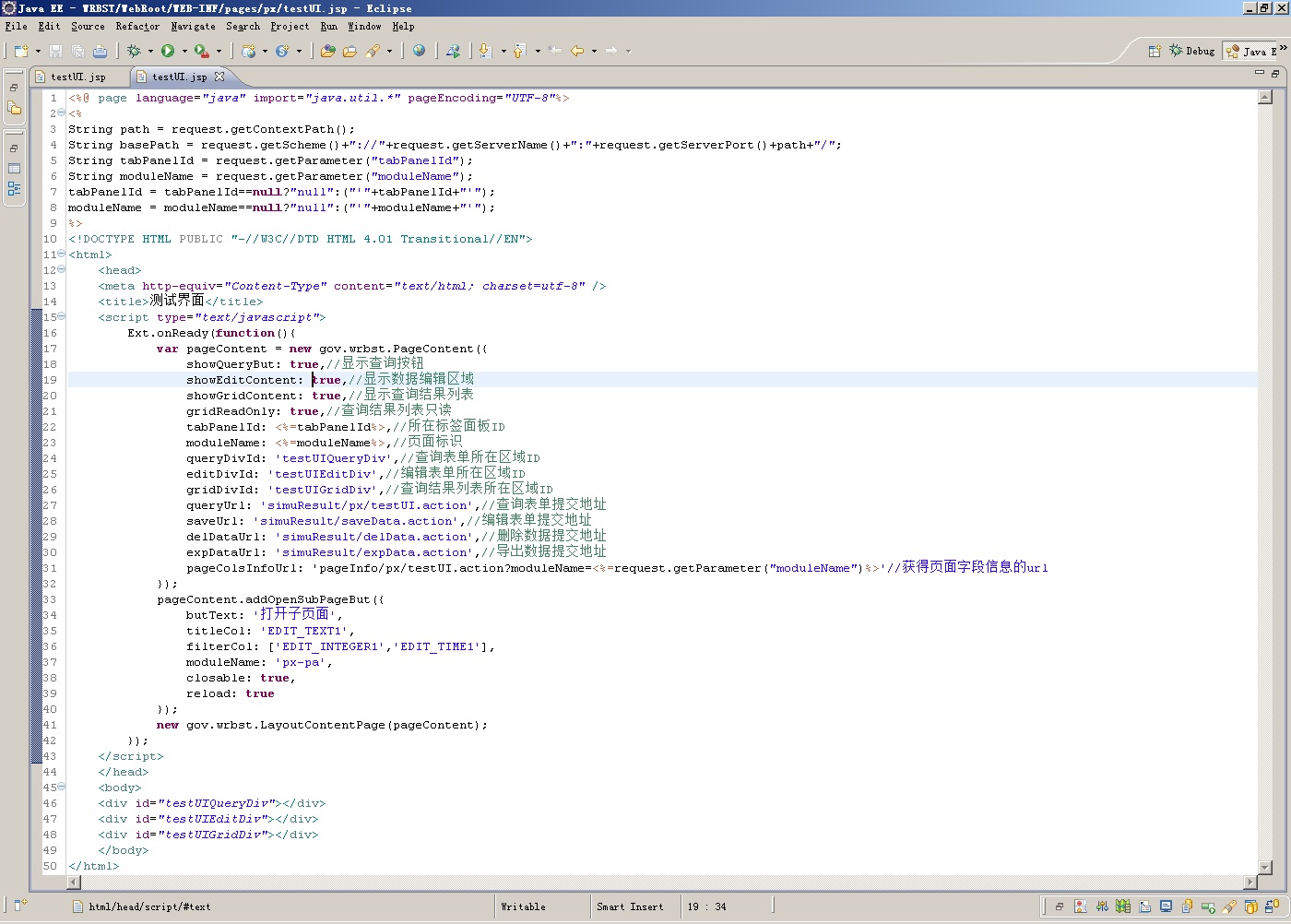Click the Next Annotation icon
The width and height of the screenshot is (1291, 924).
coord(485,51)
